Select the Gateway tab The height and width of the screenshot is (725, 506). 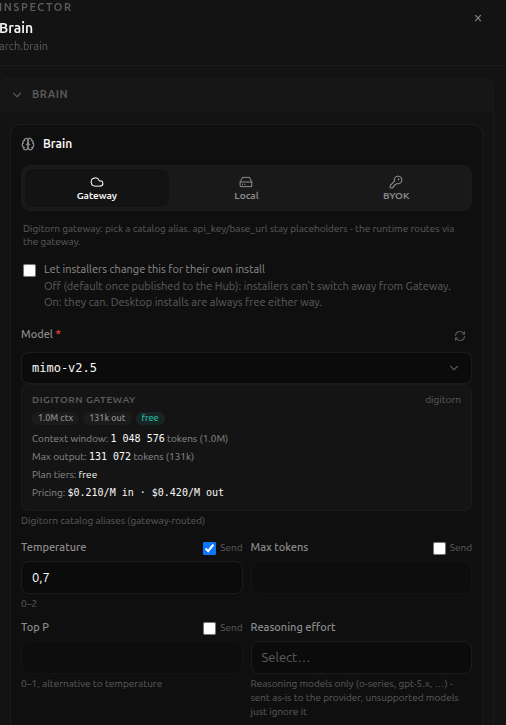(x=97, y=188)
